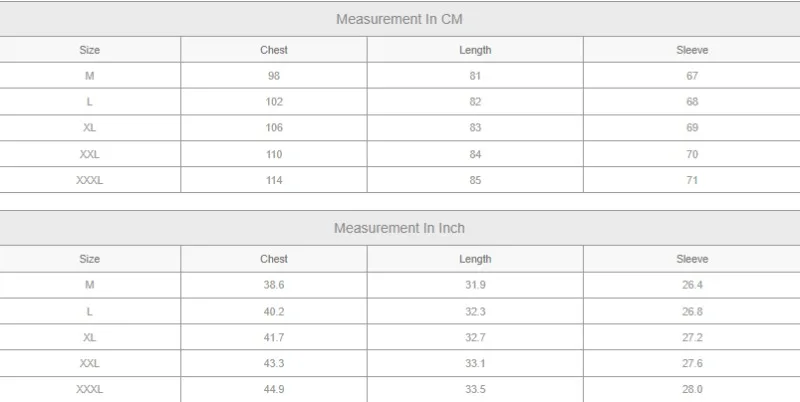This screenshot has height=402, width=800.
Task: Select the sleeve value 28.0 cell
Action: (x=692, y=389)
